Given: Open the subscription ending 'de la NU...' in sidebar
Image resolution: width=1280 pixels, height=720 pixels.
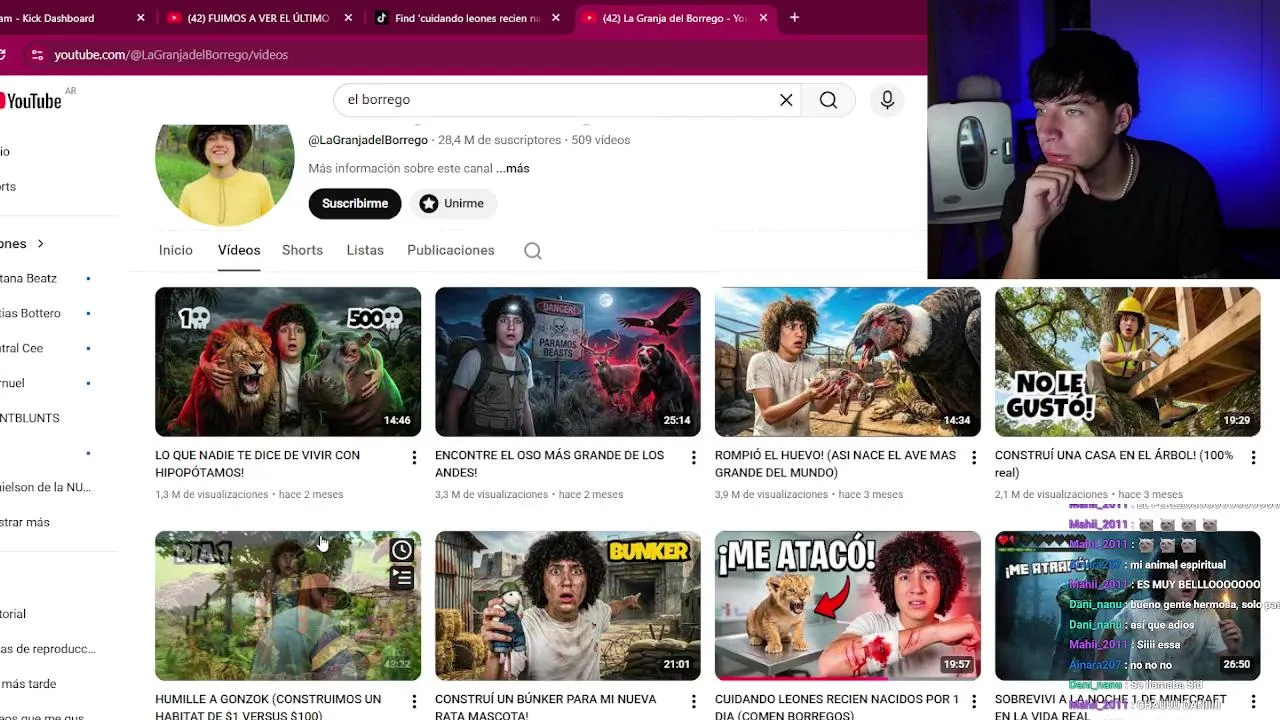Looking at the screenshot, I should pyautogui.click(x=45, y=487).
